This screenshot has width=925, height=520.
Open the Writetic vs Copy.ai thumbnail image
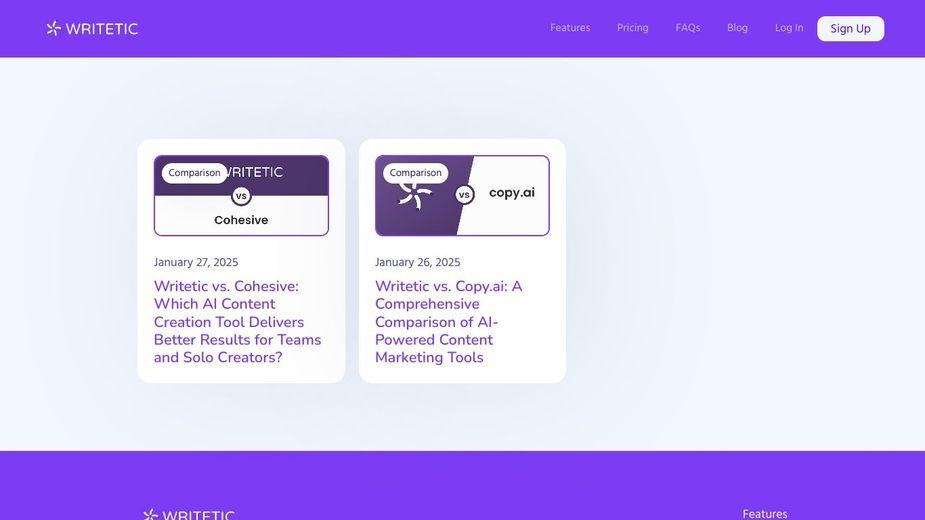[x=462, y=195]
